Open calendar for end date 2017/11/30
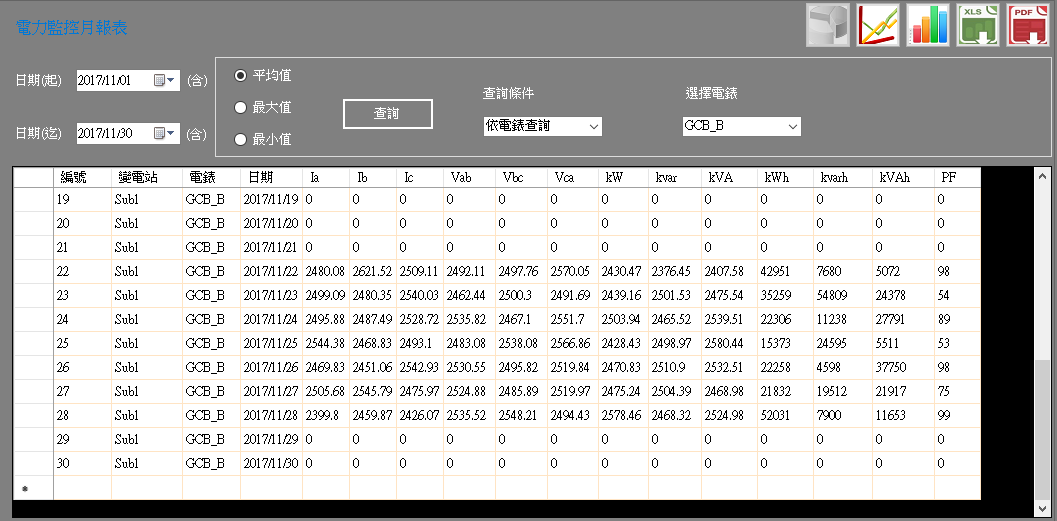This screenshot has height=521, width=1057. click(164, 133)
